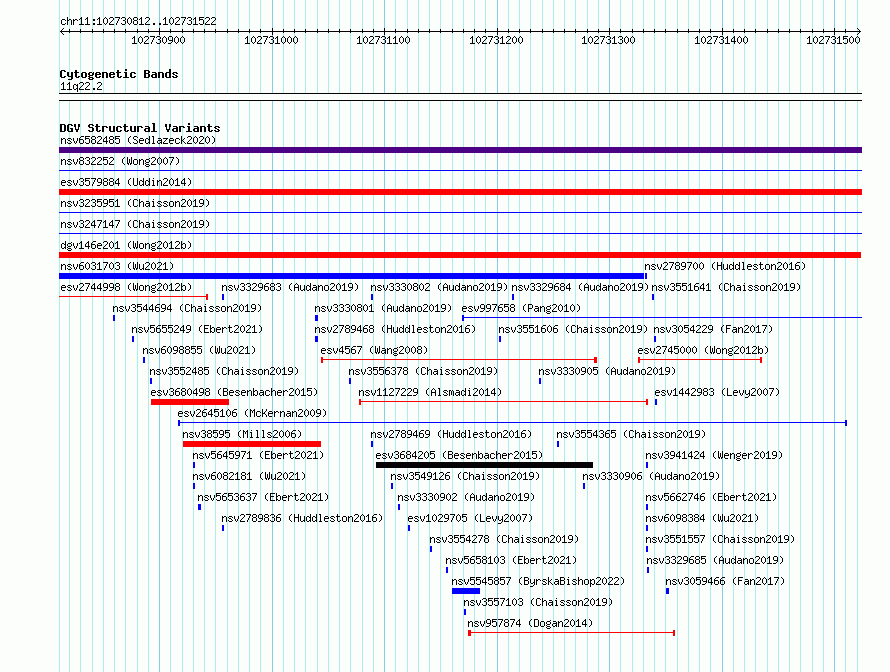Viewport: 890px width, 672px height.
Task: Click nsv3544694 (Chaisson2019) label
Action: [187, 308]
